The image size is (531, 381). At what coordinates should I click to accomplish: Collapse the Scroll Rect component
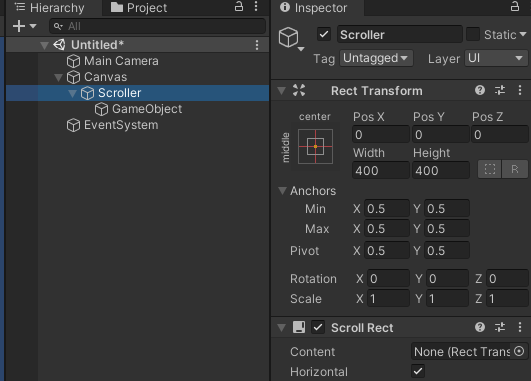click(x=281, y=327)
